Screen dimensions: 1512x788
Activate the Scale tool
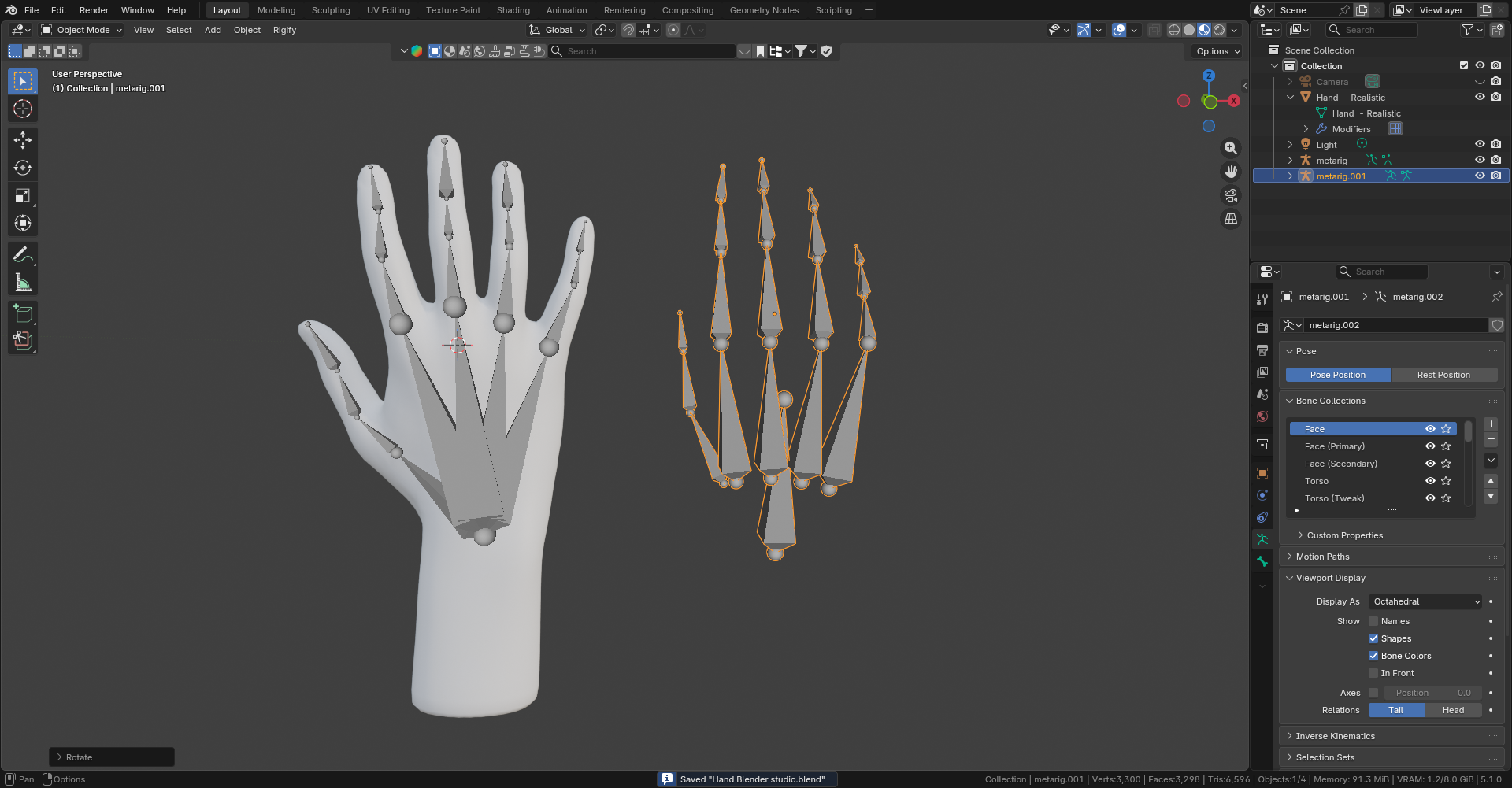coord(23,195)
